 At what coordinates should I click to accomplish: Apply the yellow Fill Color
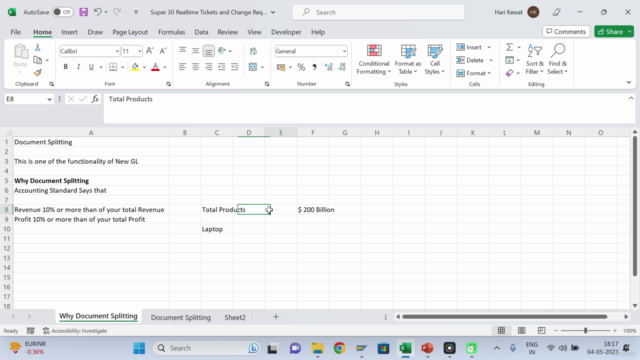(x=135, y=67)
